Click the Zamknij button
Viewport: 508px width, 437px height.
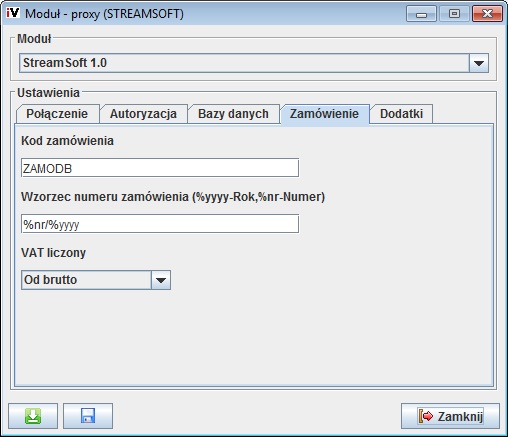pyautogui.click(x=450, y=416)
